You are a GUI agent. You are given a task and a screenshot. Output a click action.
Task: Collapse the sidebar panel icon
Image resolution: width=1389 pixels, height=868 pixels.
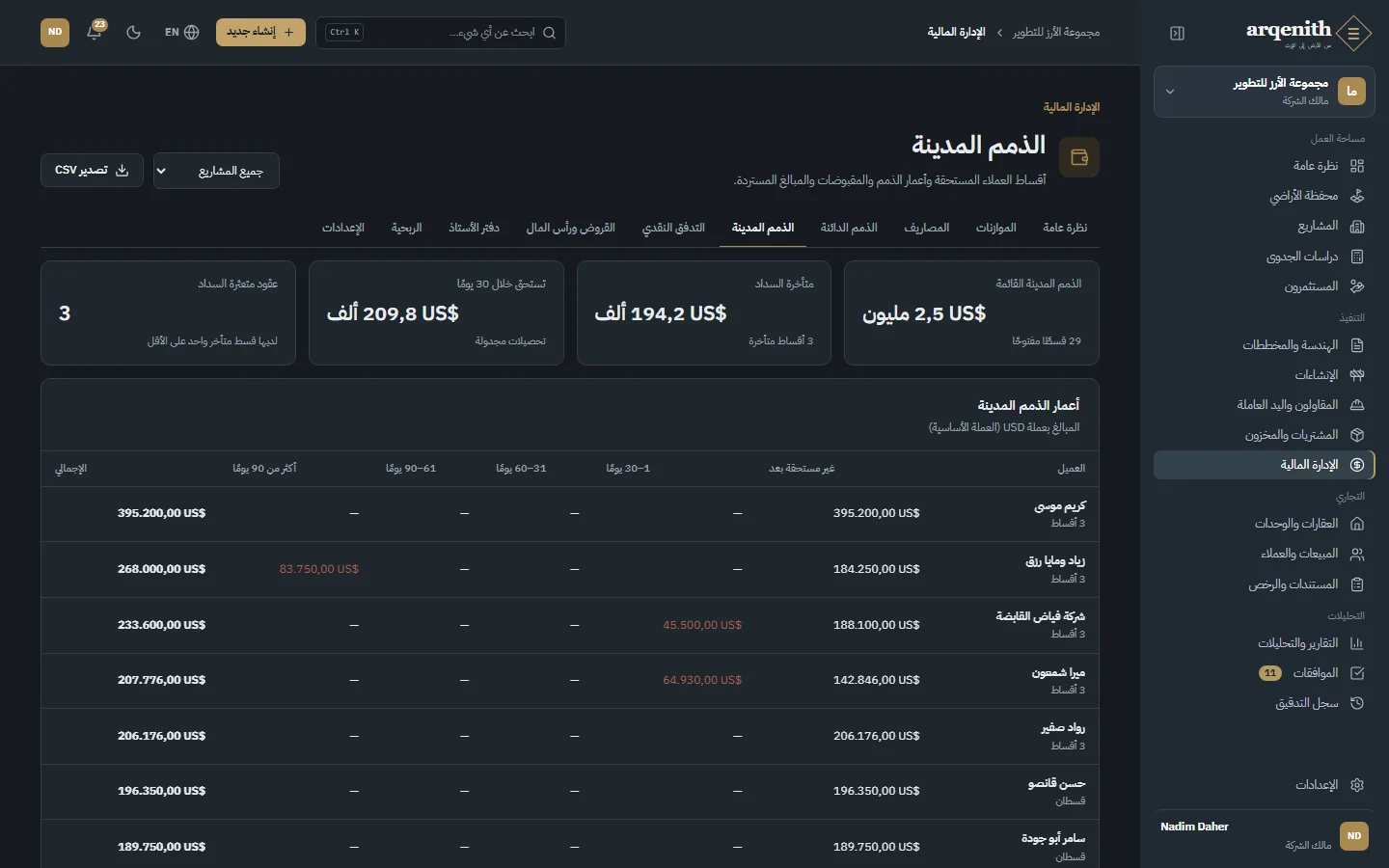pyautogui.click(x=1177, y=33)
